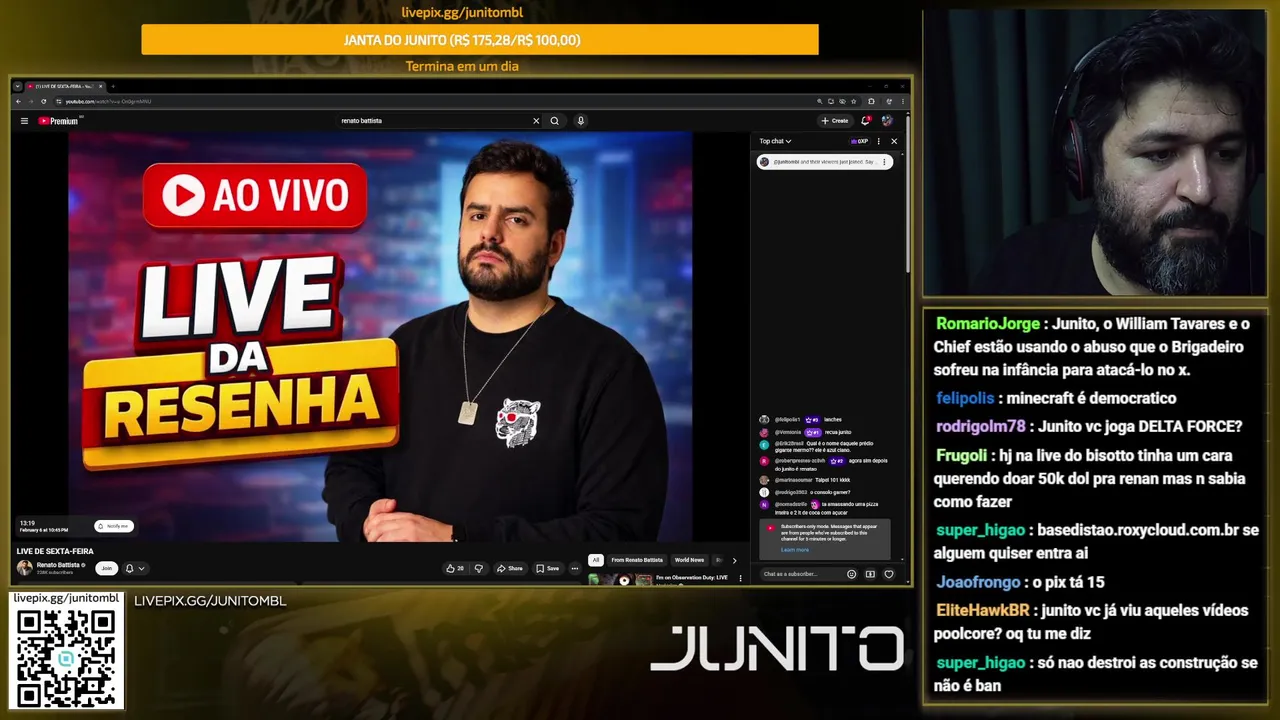Expand the browser tab search dropdown
This screenshot has height=720, width=1280.
(17, 86)
